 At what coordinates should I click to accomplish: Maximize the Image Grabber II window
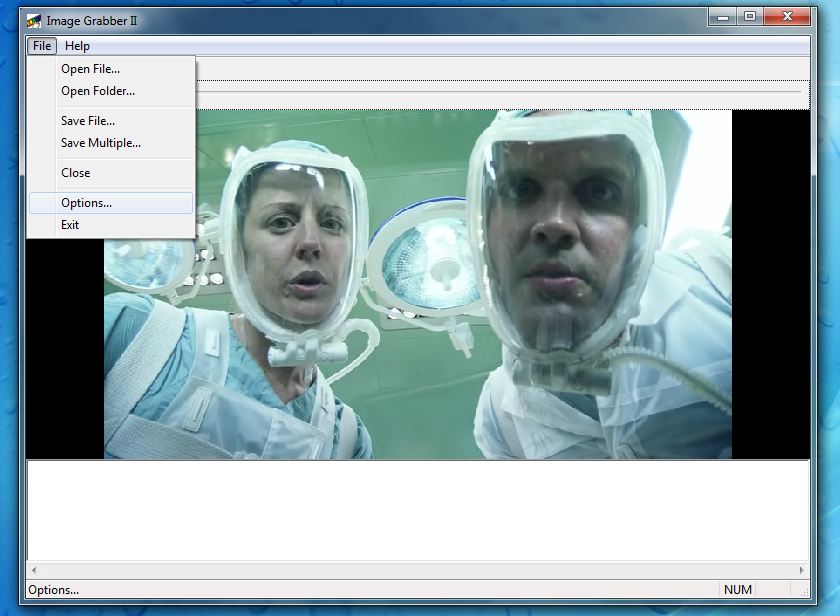tap(750, 17)
